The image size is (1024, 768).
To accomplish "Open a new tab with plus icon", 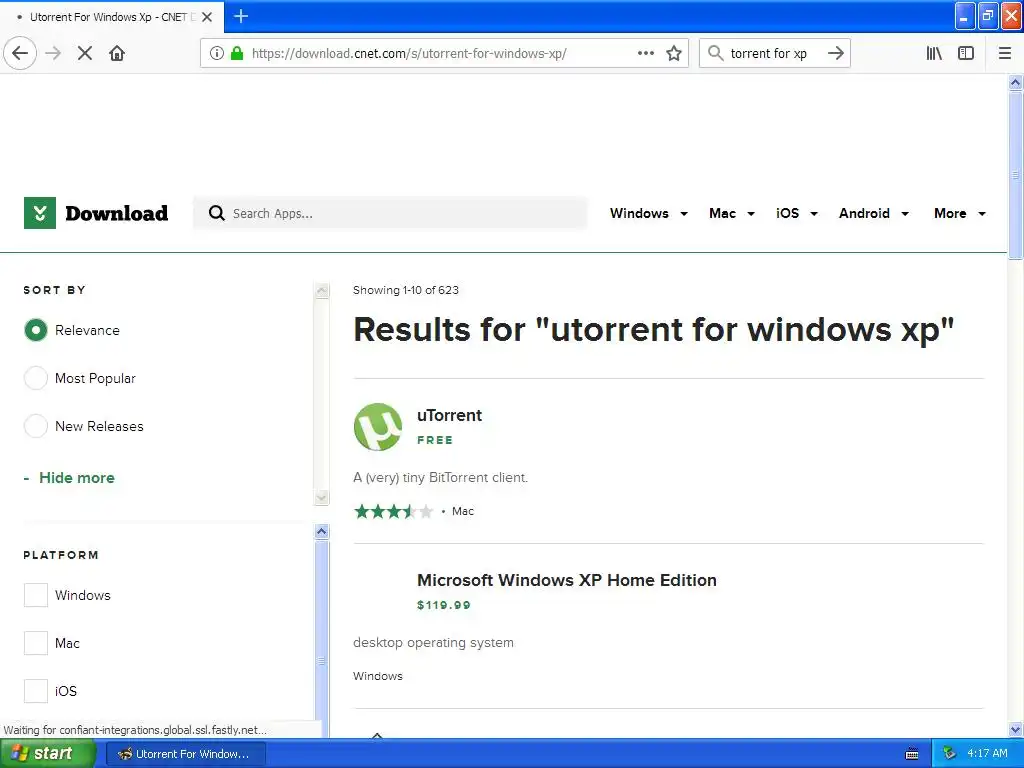I will tap(241, 16).
